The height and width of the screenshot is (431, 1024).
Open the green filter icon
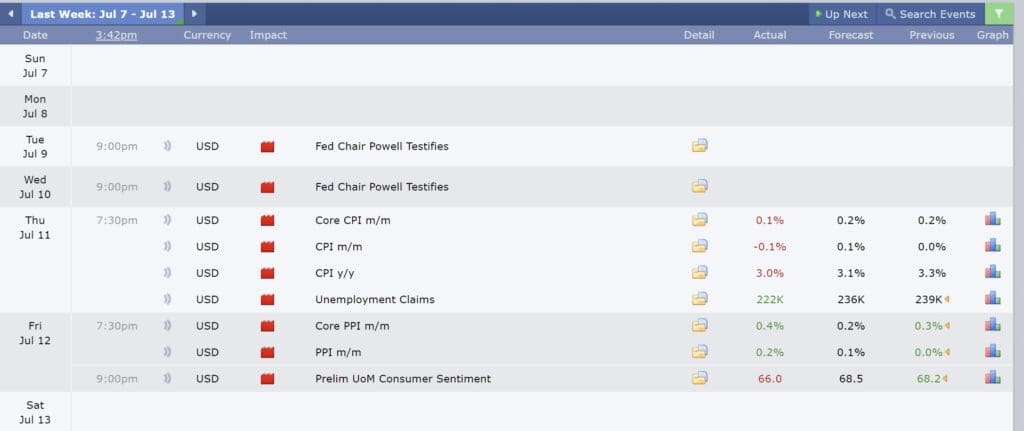pos(999,14)
